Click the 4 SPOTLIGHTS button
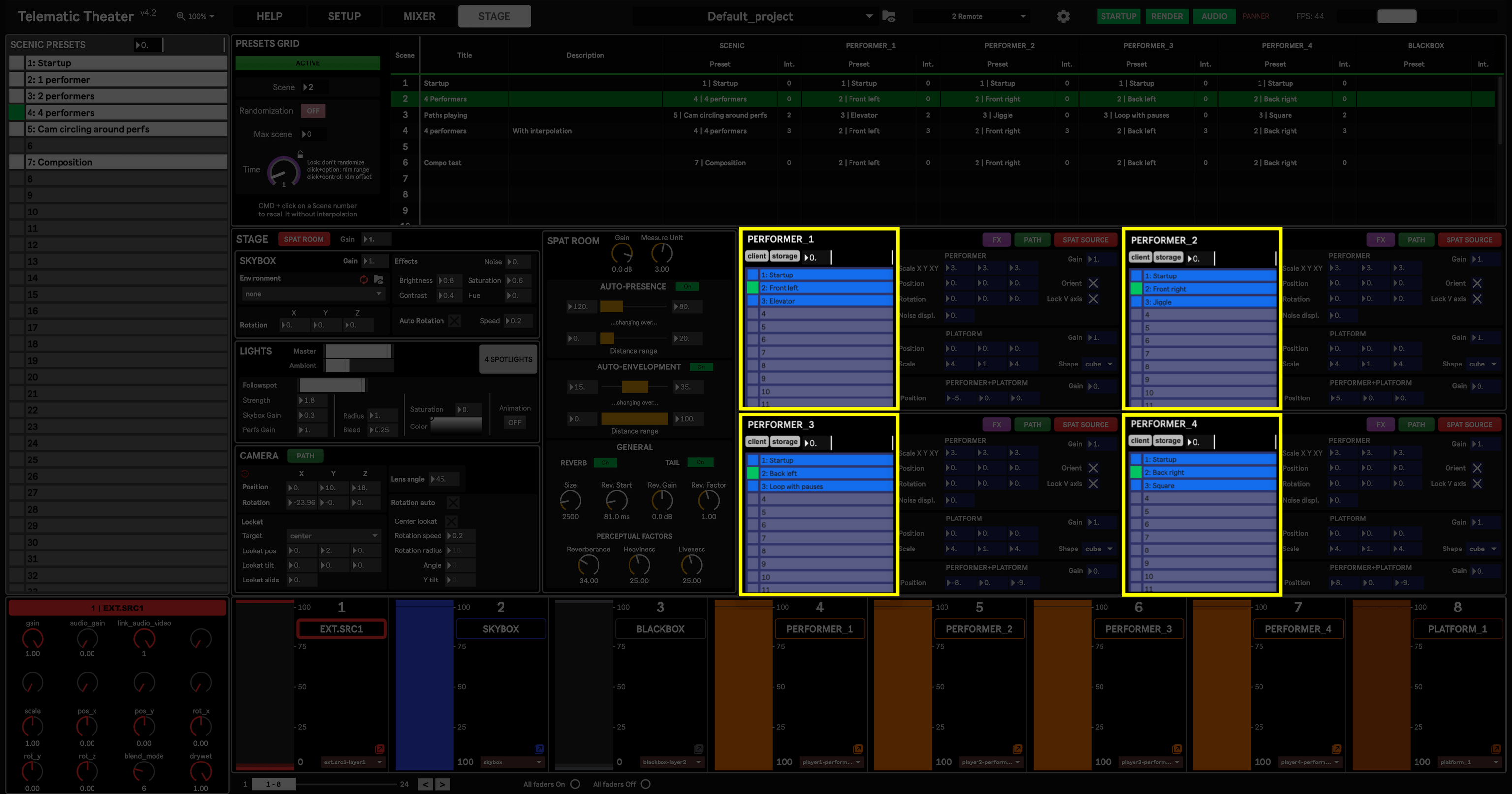Viewport: 1512px width, 794px height. pos(508,359)
